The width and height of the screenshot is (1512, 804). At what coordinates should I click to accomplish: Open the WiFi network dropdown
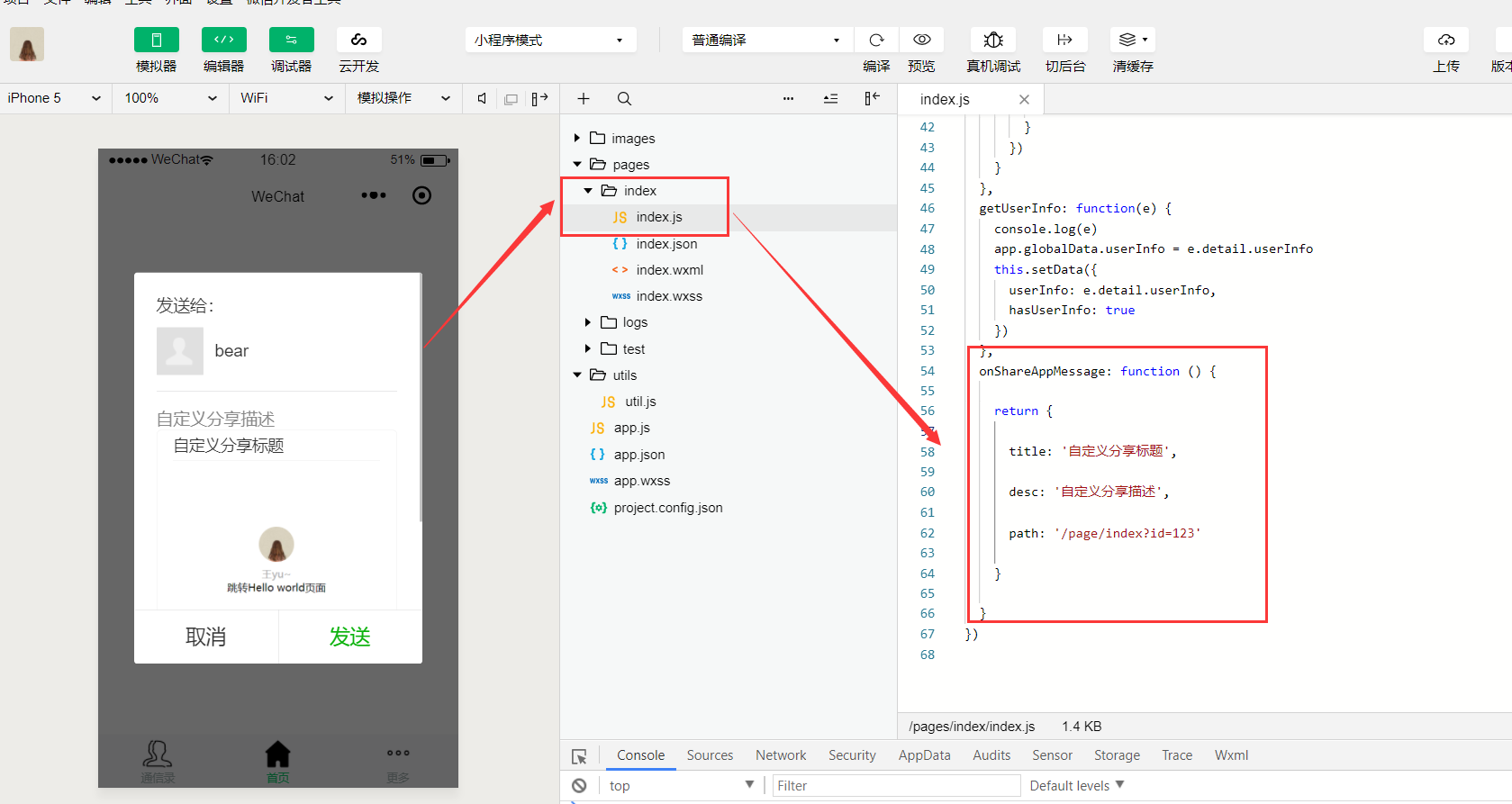[x=286, y=98]
